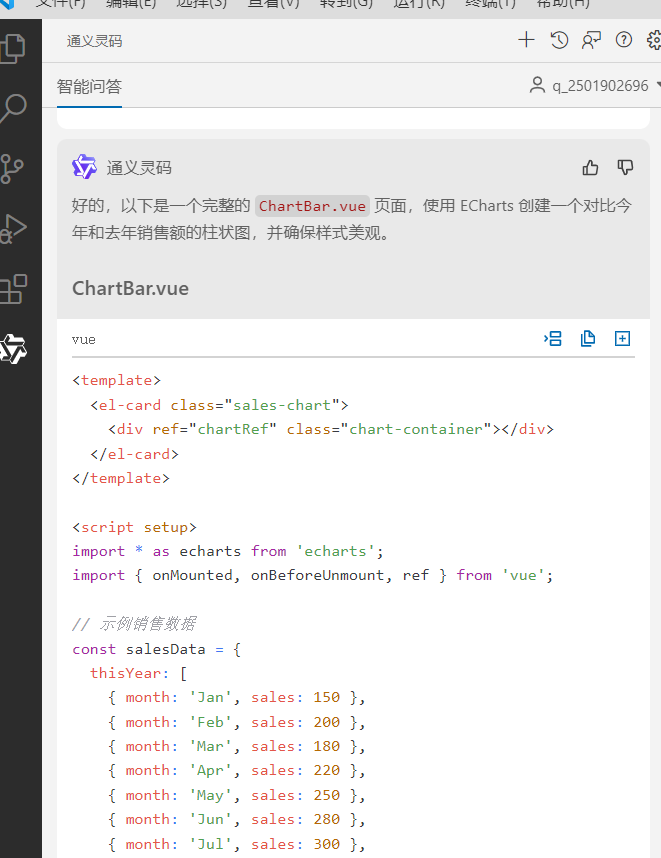The height and width of the screenshot is (858, 661).
Task: Click the onMounted import line
Action: (x=312, y=575)
